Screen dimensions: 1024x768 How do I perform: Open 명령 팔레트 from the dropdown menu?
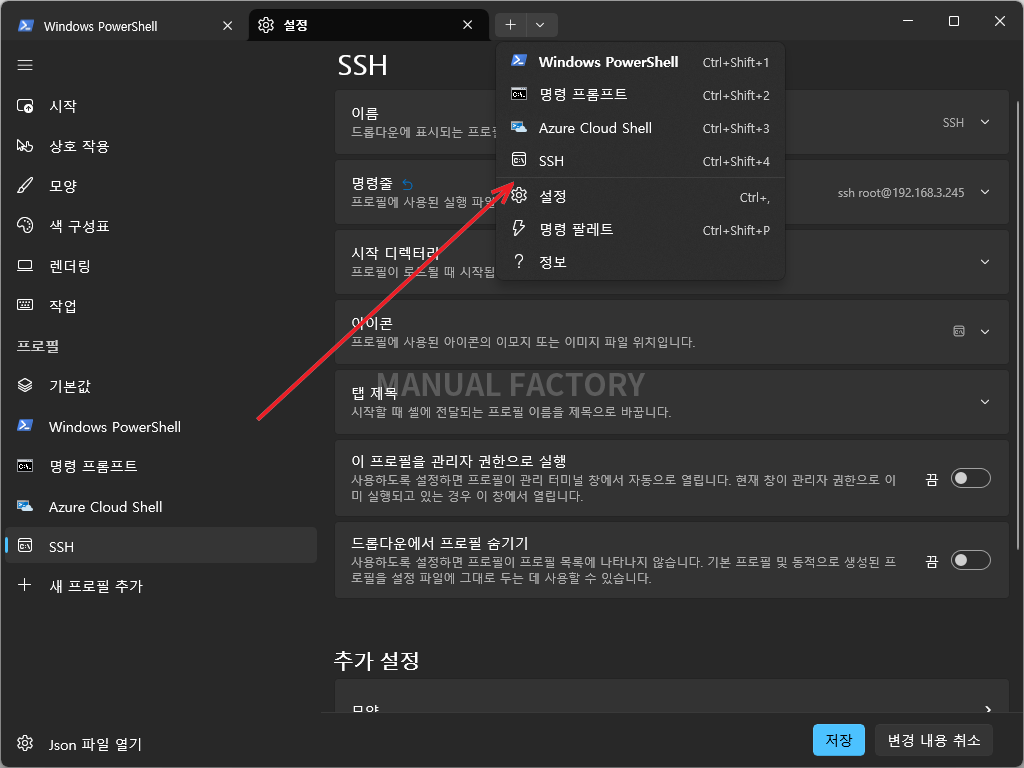(641, 230)
